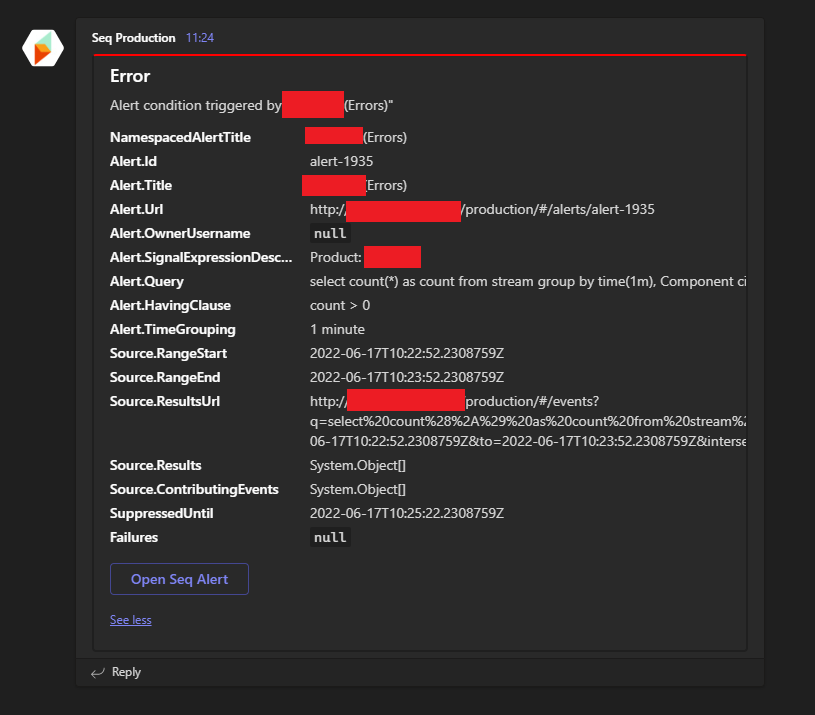
Task: Click the Error heading of the alert card
Action: pos(128,76)
